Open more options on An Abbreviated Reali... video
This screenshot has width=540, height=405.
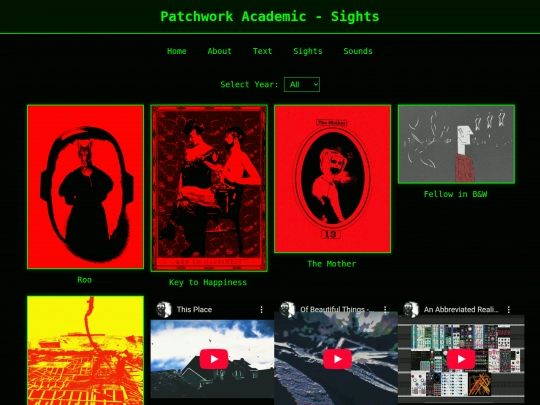(509, 309)
